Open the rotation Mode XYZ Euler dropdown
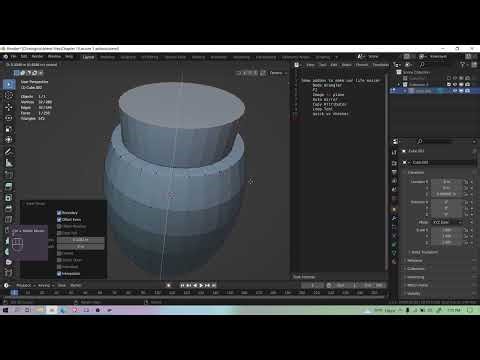 (447, 222)
